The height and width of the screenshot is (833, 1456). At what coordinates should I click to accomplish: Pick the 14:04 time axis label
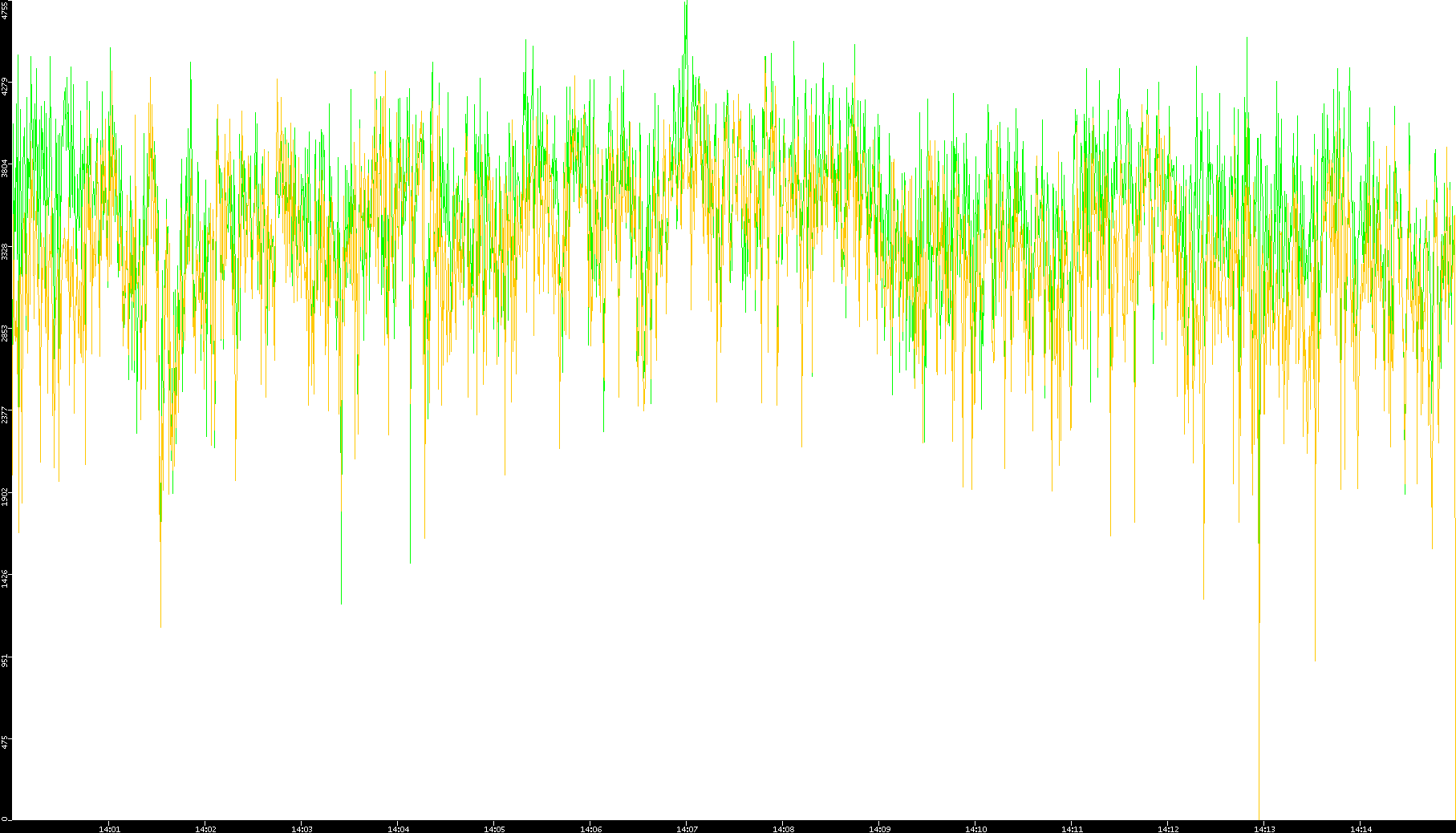pyautogui.click(x=398, y=829)
